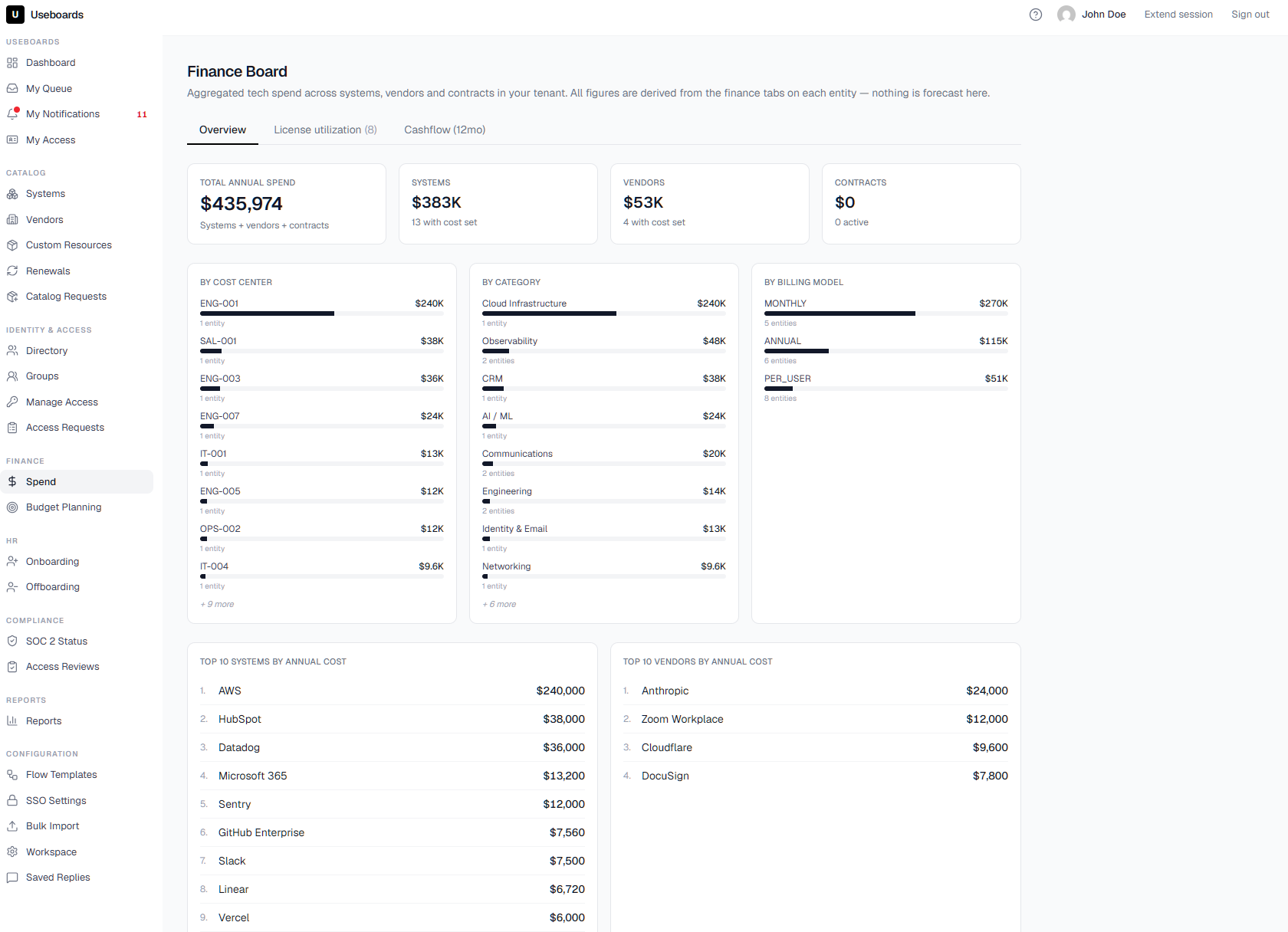
Task: Click the John Doe user name
Action: click(1103, 15)
